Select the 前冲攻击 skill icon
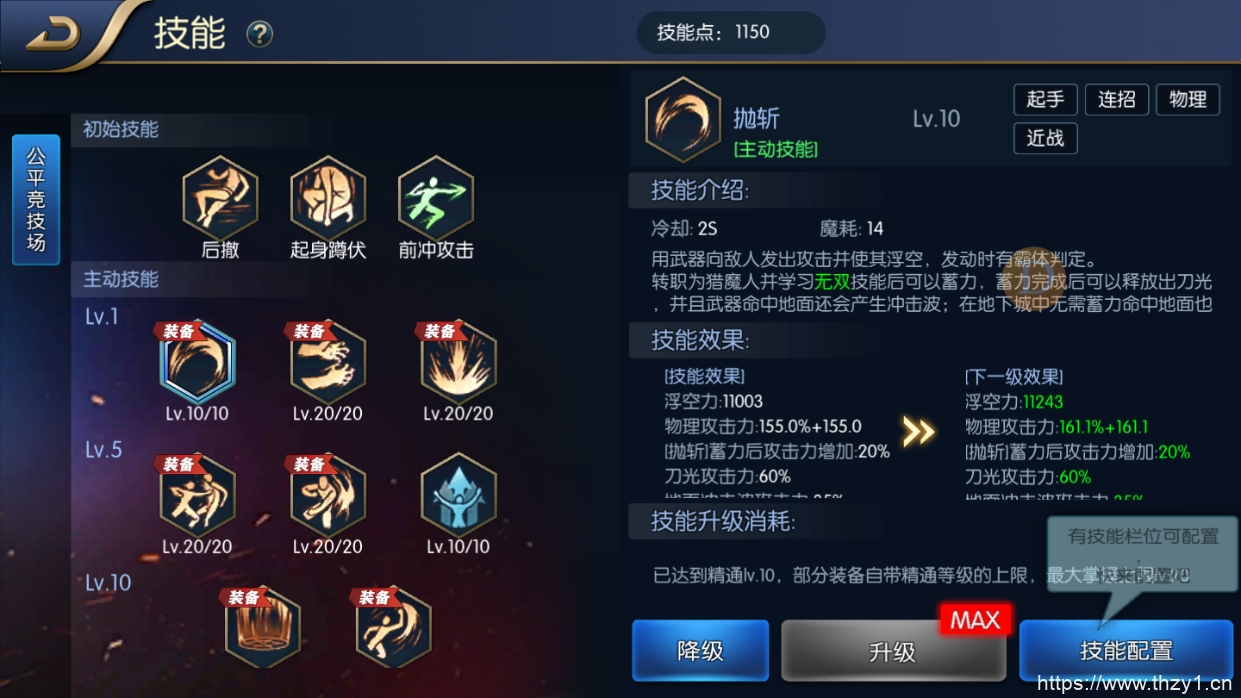This screenshot has width=1241, height=698. pyautogui.click(x=435, y=198)
